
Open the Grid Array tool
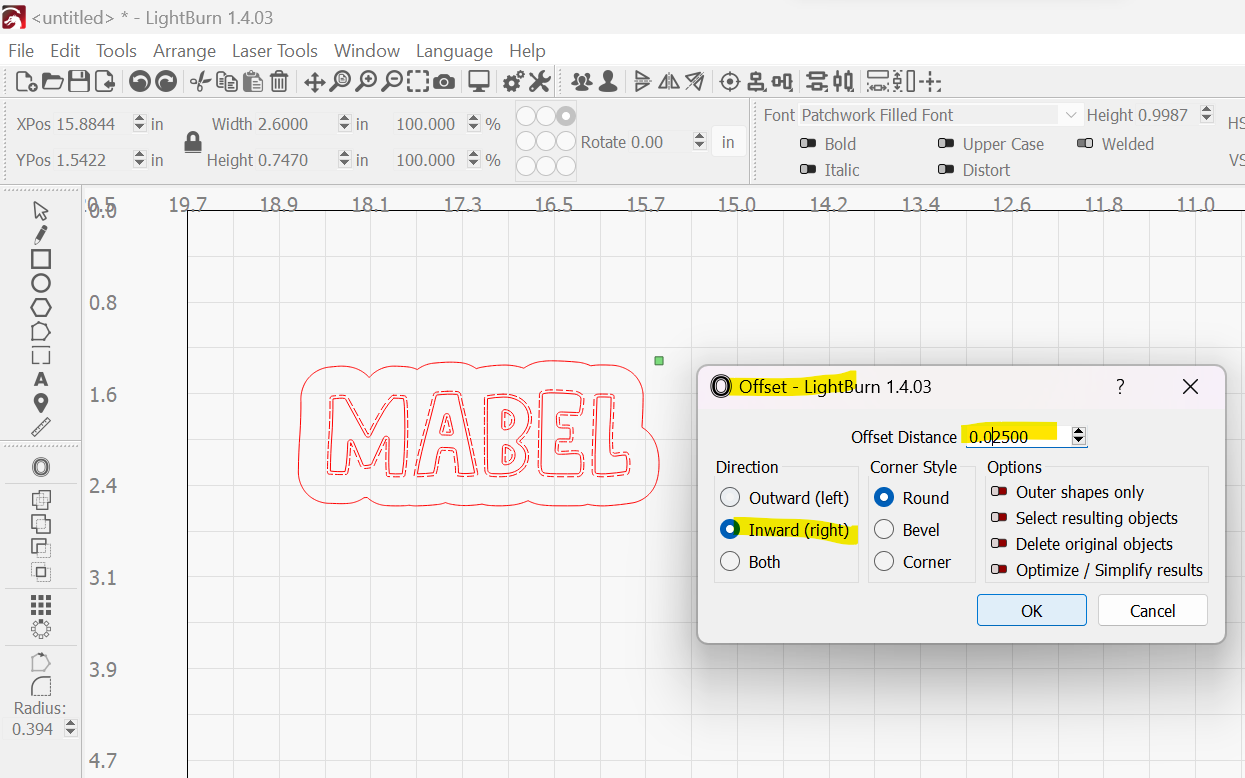coord(41,605)
